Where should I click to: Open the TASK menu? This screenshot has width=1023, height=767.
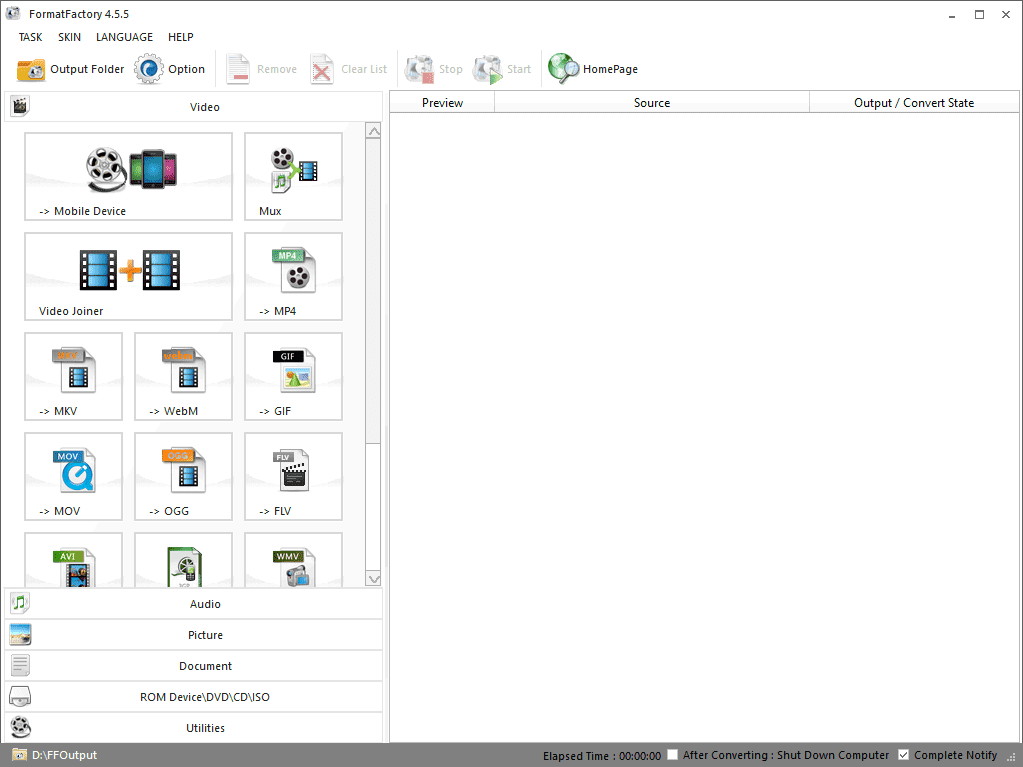click(31, 37)
